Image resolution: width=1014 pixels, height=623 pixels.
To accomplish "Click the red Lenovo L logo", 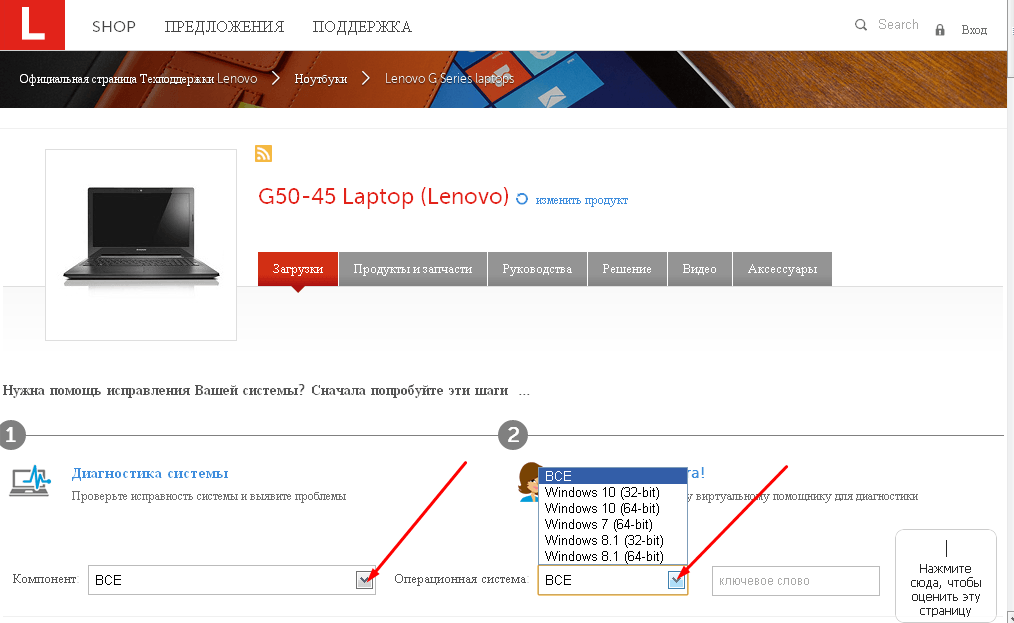I will click(32, 25).
